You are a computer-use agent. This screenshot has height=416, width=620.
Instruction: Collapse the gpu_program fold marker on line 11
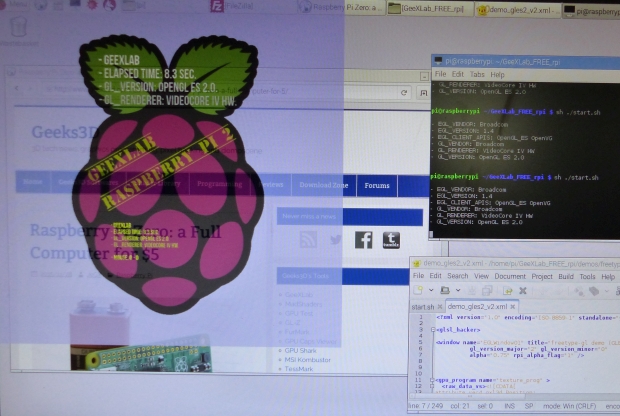tap(432, 380)
